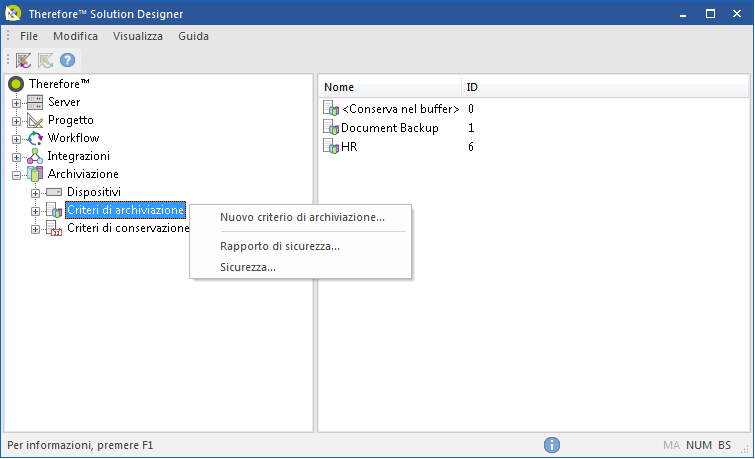Select the '<Conserva nel buffer>' list entry

coord(401,109)
